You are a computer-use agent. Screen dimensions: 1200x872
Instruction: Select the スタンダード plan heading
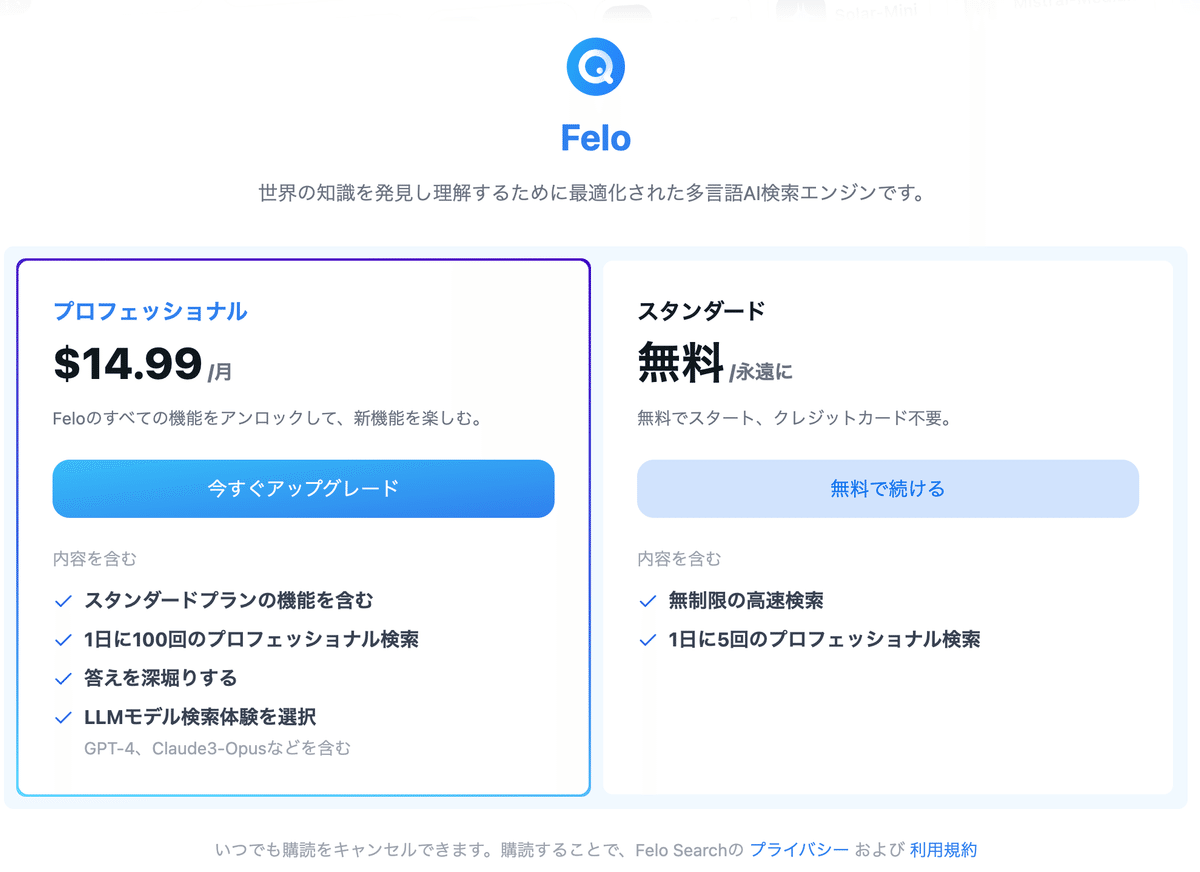coord(702,311)
